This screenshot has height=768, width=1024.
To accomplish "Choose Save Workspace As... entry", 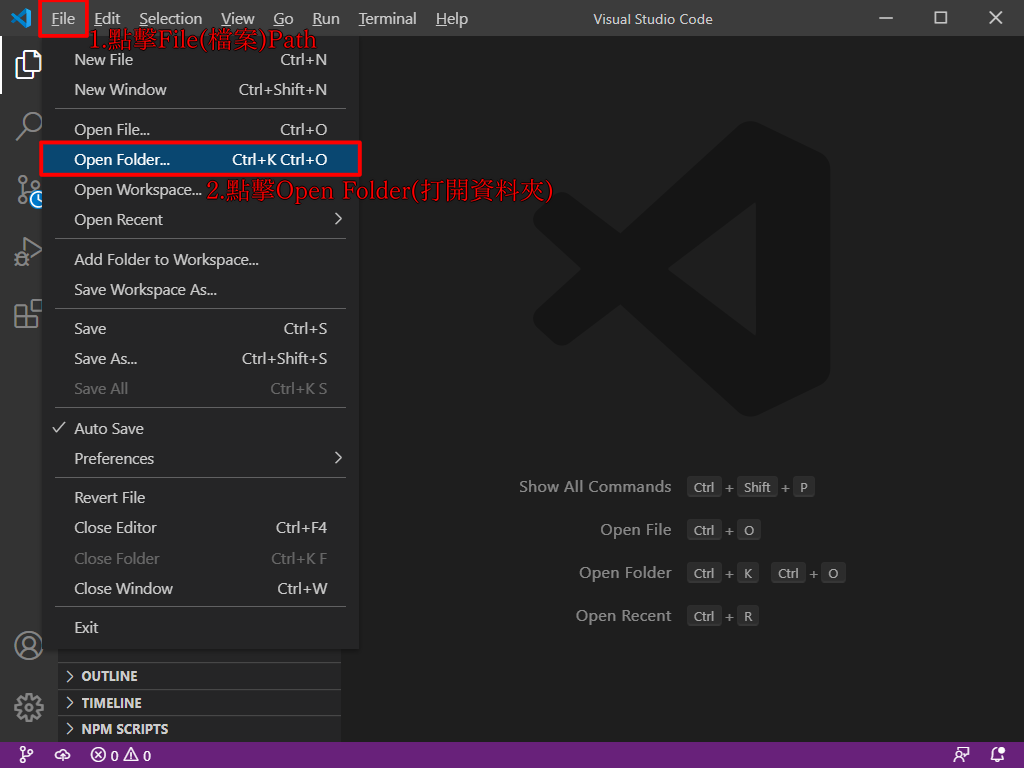I will pos(200,289).
